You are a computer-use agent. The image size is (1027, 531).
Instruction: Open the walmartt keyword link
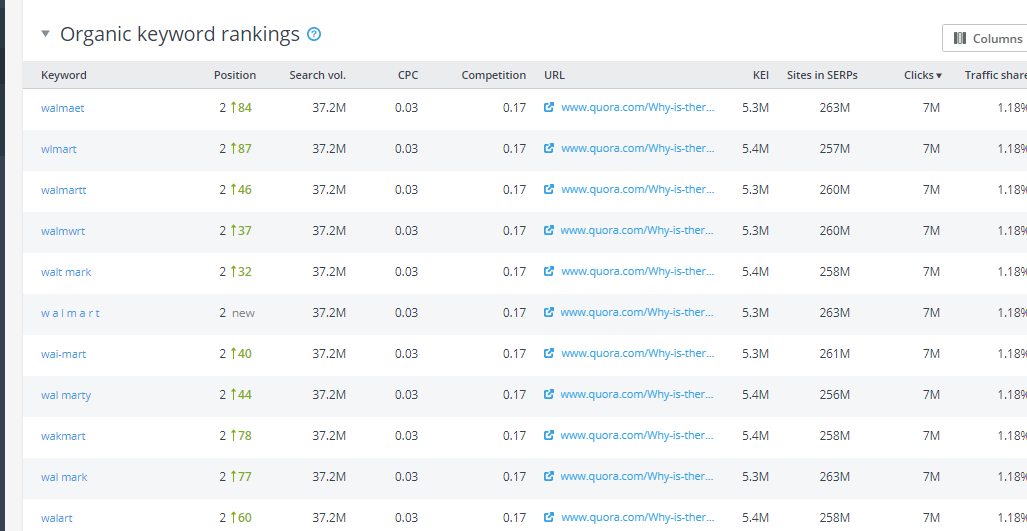[64, 190]
